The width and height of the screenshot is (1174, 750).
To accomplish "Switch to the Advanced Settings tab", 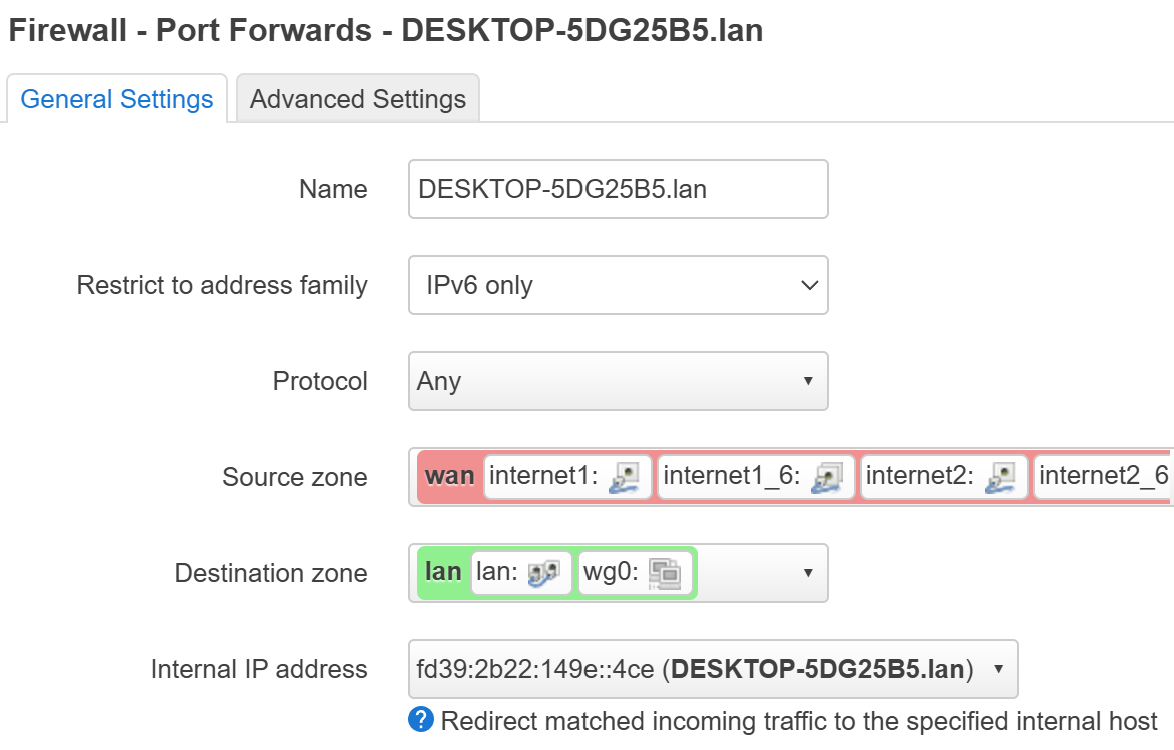I will [358, 99].
